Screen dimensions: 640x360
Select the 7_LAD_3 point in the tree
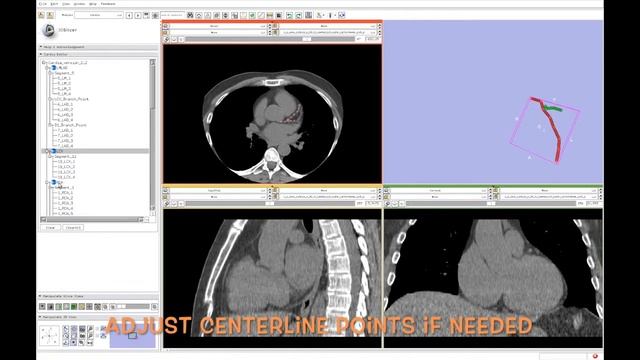[65, 140]
